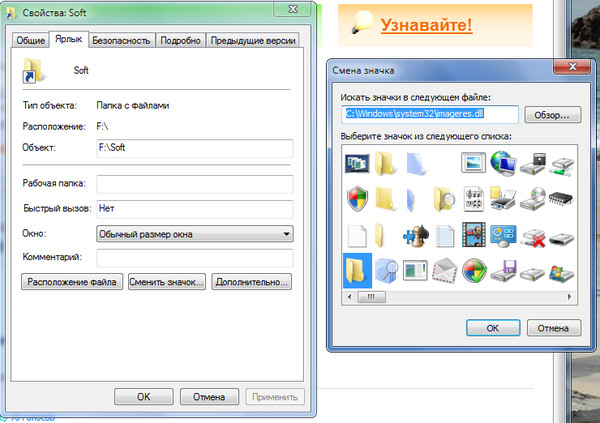This screenshot has height=423, width=600.
Task: Select the sheet music document icon
Action: (x=473, y=199)
